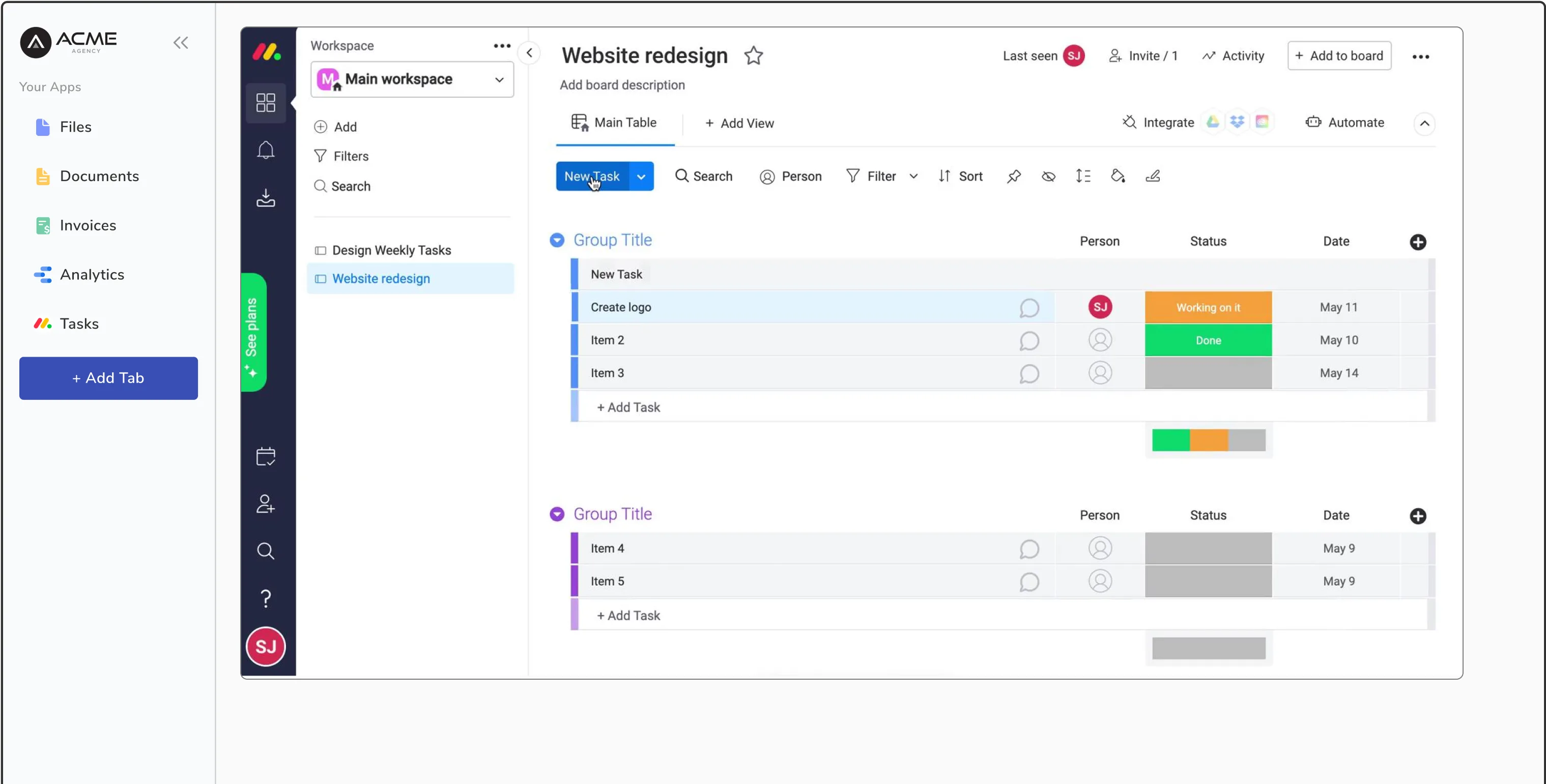This screenshot has width=1546, height=784.
Task: Open conversation bubble for Create logo
Action: coord(1028,308)
